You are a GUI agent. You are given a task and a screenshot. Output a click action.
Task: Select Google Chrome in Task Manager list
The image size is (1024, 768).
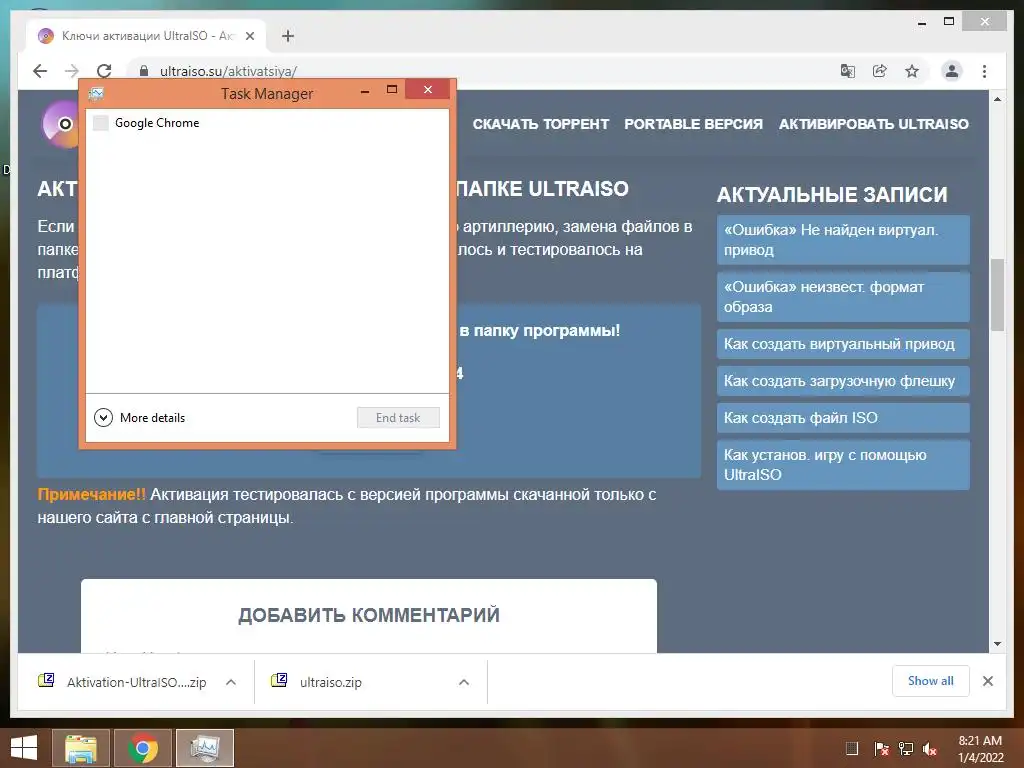(267, 123)
